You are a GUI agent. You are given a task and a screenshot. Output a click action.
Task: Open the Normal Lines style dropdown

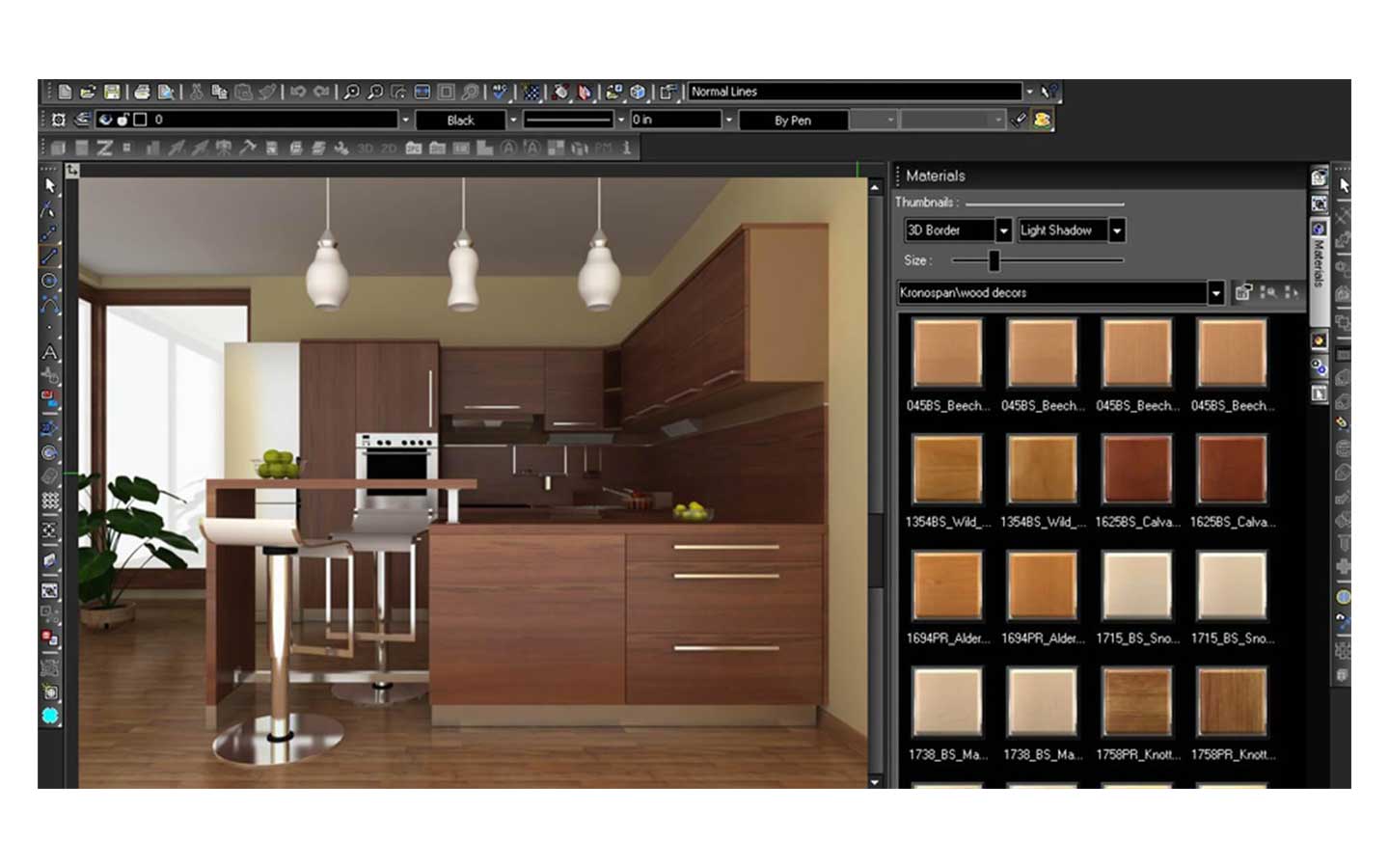click(1029, 92)
